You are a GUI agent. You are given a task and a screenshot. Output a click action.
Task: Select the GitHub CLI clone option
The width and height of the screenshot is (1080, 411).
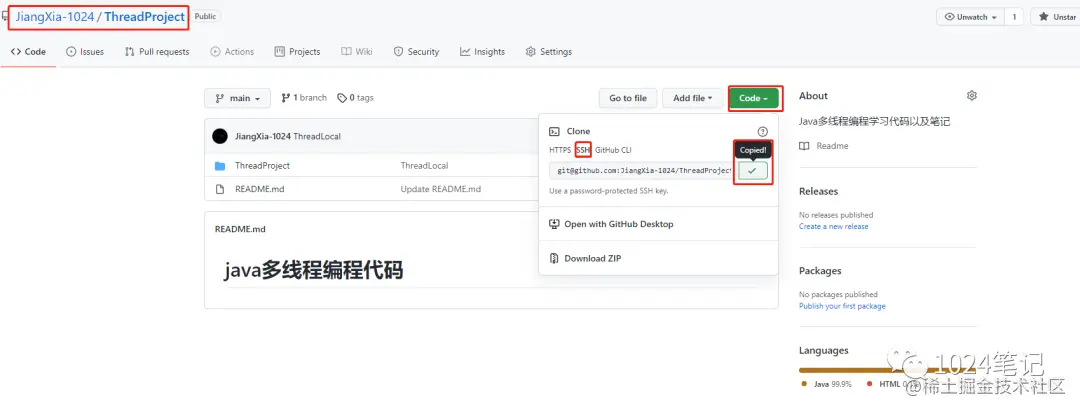tap(613, 149)
